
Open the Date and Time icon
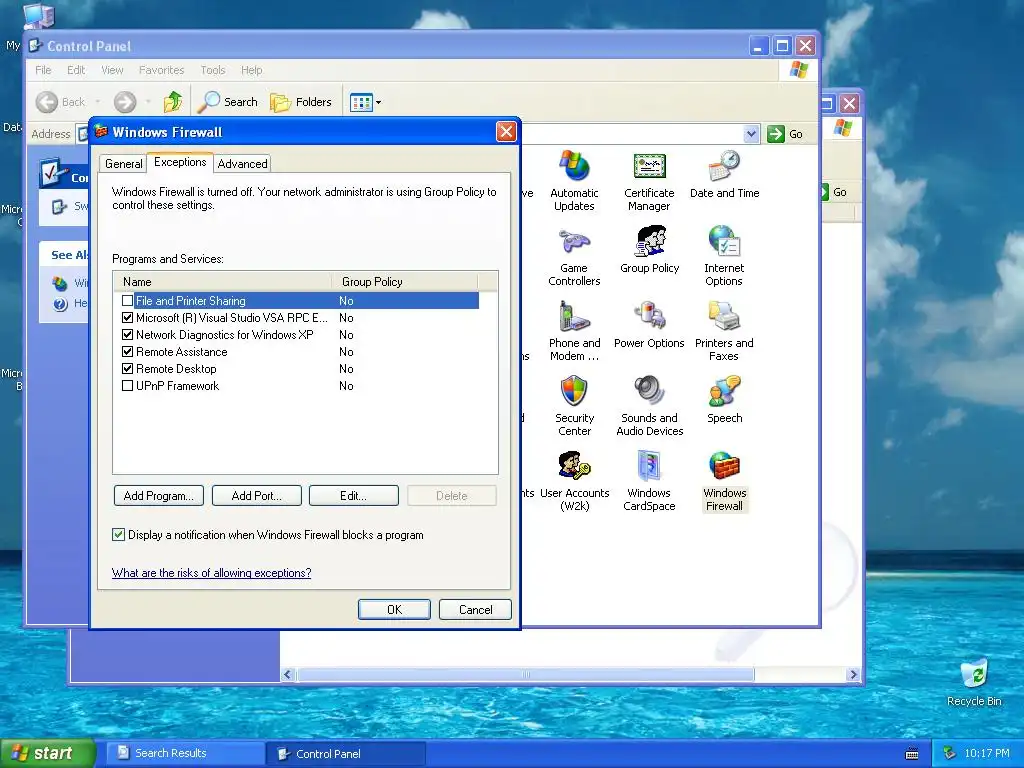pyautogui.click(x=724, y=174)
